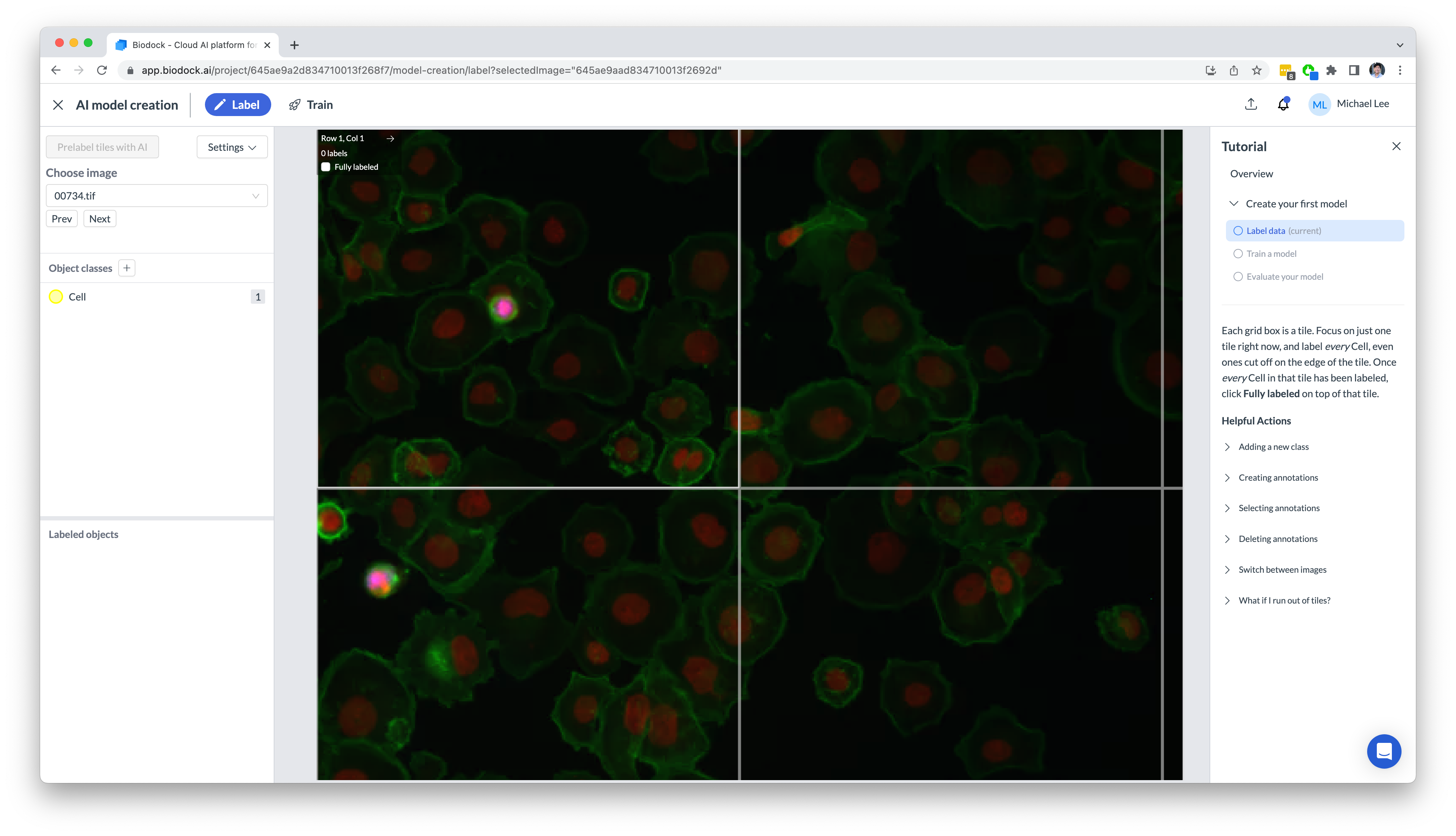The width and height of the screenshot is (1456, 836).
Task: Click the Prev image button
Action: click(x=61, y=219)
